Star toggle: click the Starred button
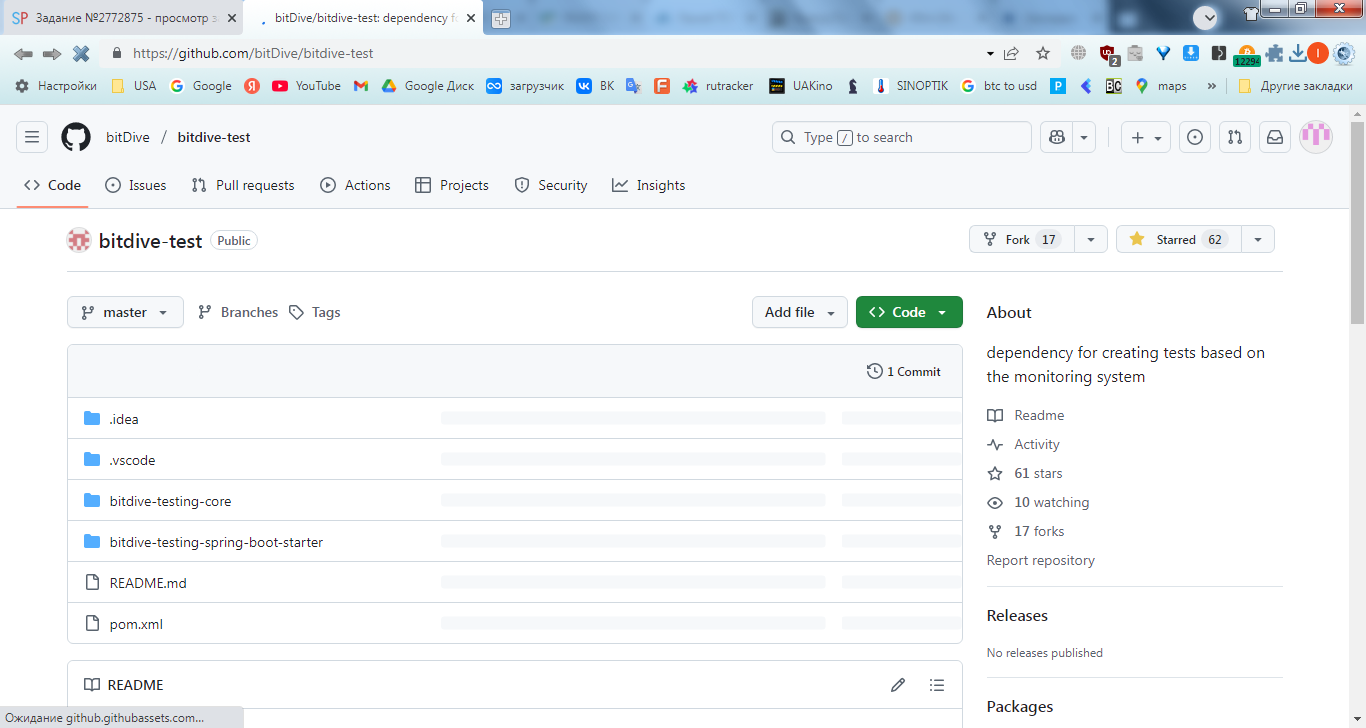This screenshot has width=1366, height=728. tap(1179, 239)
